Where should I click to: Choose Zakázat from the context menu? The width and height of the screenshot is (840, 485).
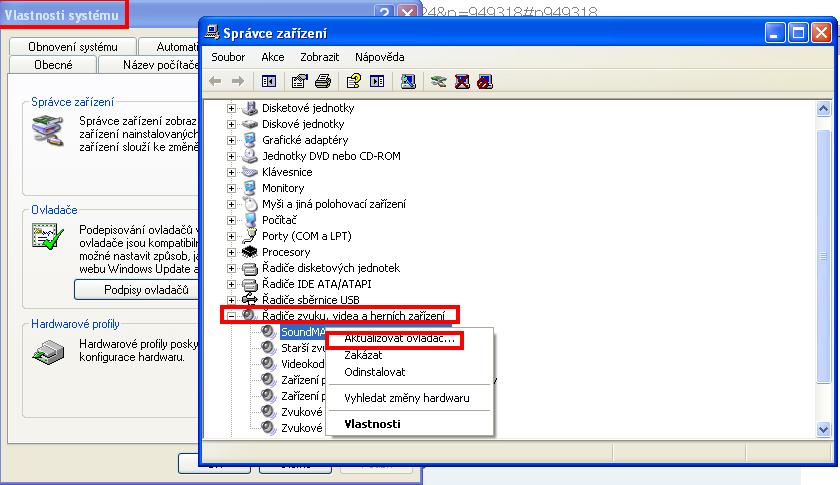(x=363, y=355)
